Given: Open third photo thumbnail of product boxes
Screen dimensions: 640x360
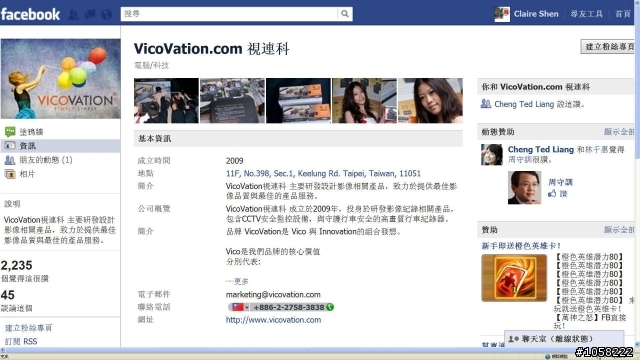Looking at the screenshot, I should (298, 101).
